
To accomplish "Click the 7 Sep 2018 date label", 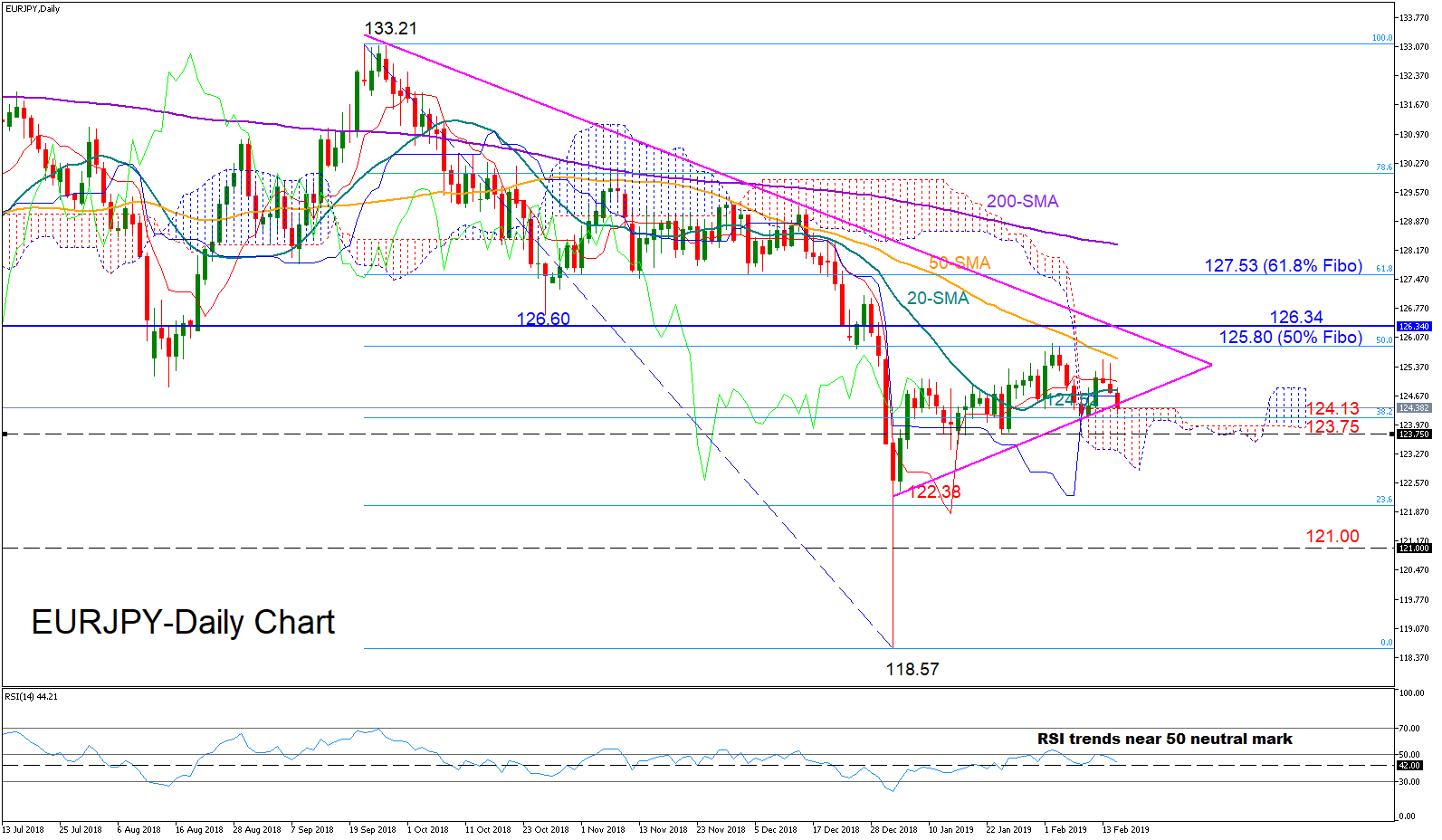I will coord(313,829).
